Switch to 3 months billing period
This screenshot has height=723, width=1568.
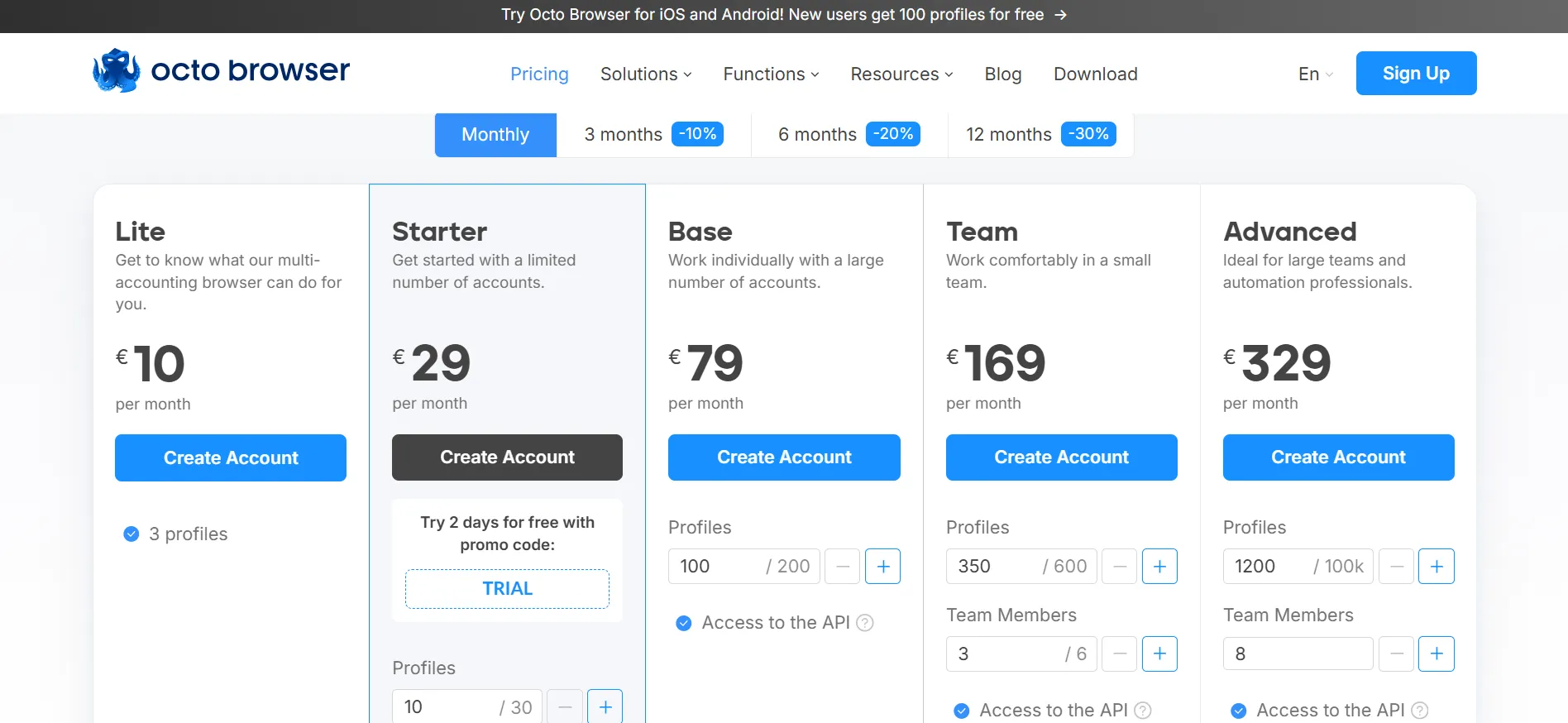pyautogui.click(x=654, y=135)
